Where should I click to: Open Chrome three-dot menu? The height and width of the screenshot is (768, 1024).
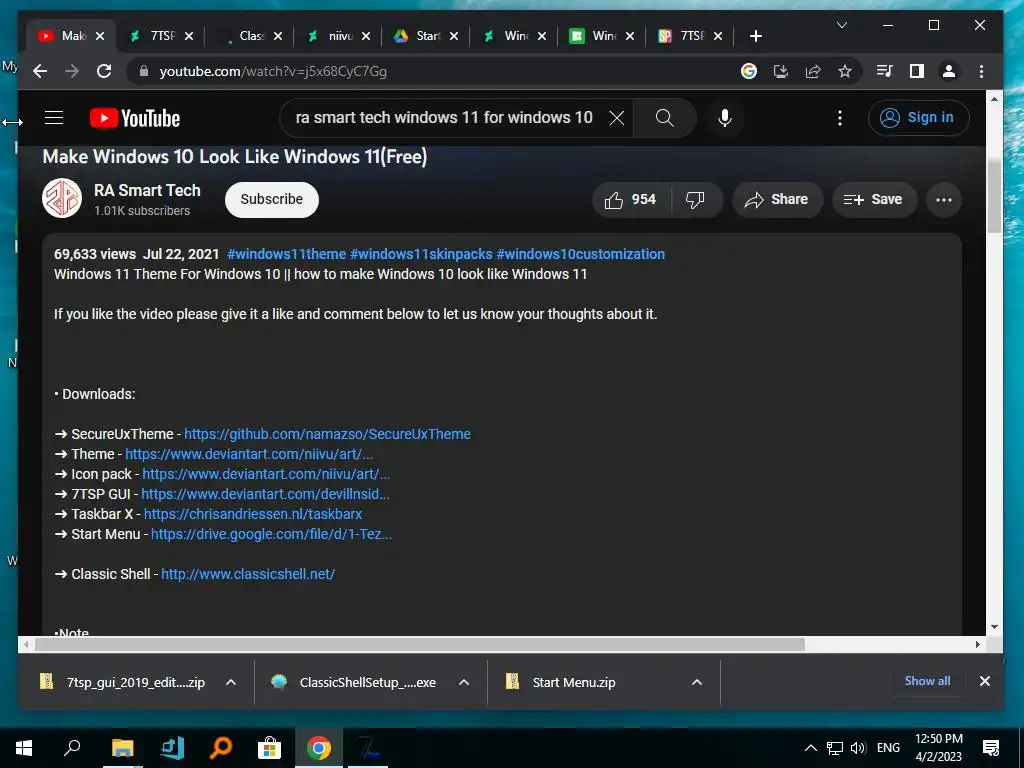[981, 71]
